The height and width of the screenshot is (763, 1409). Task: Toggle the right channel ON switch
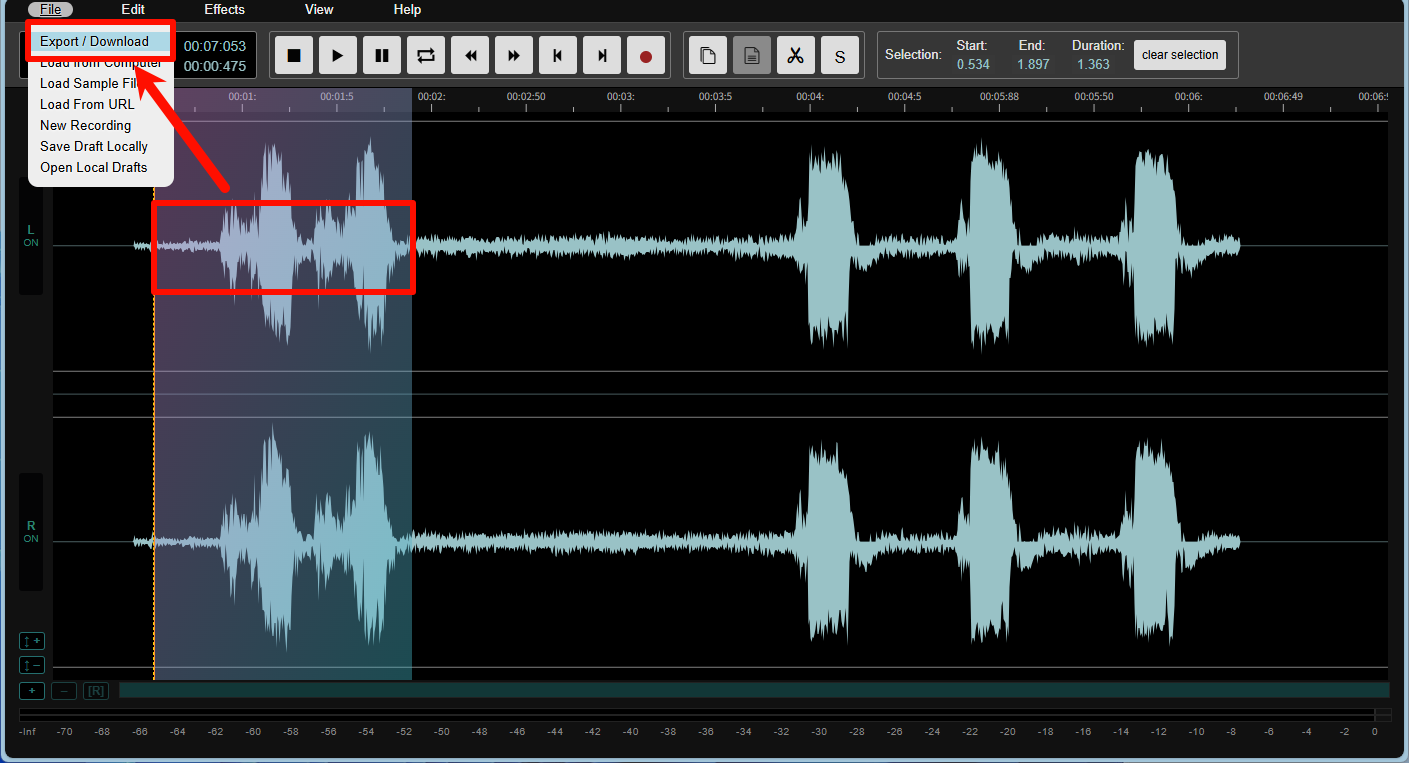pyautogui.click(x=31, y=532)
